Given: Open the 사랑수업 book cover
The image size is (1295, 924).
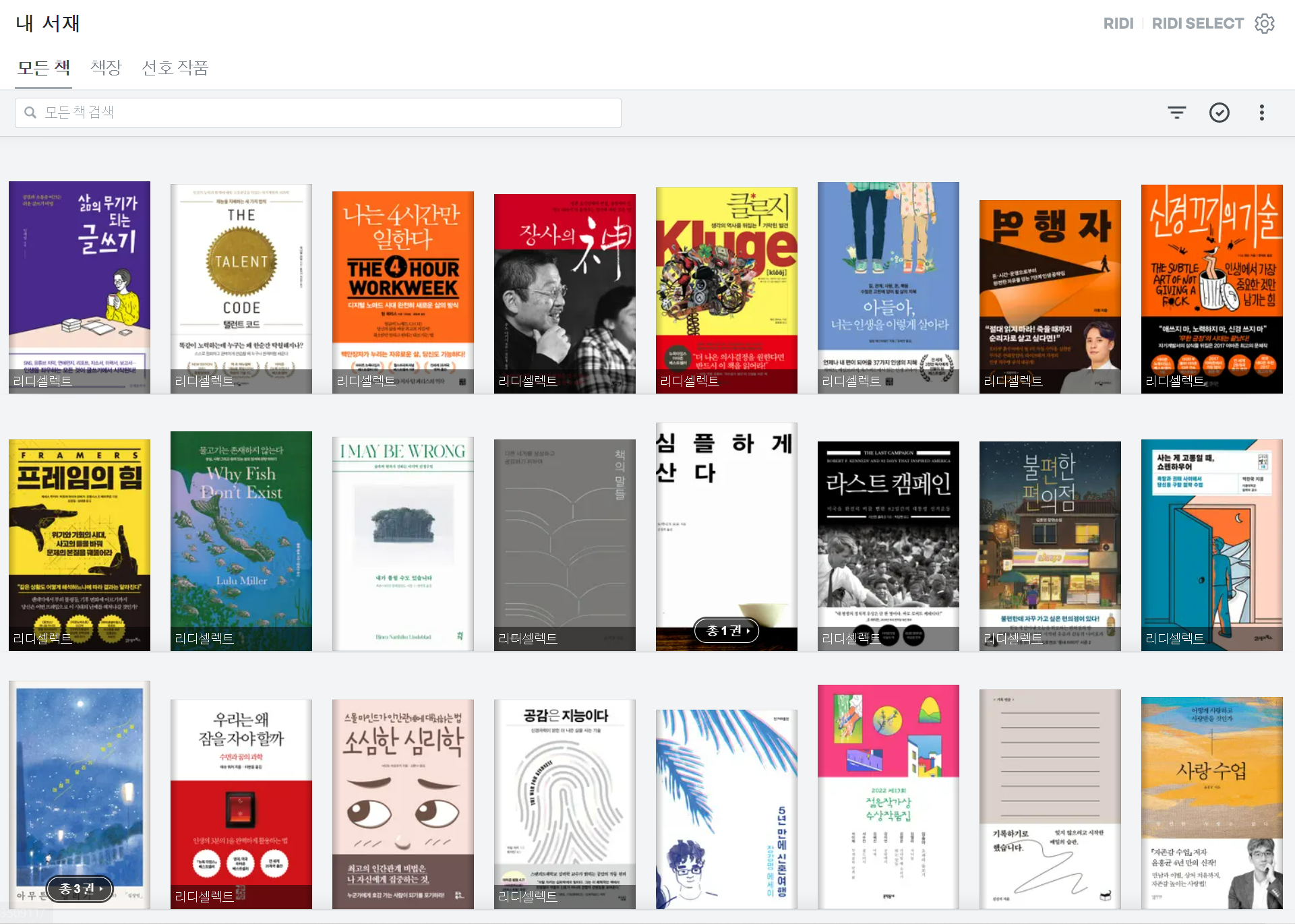Looking at the screenshot, I should click(1212, 803).
